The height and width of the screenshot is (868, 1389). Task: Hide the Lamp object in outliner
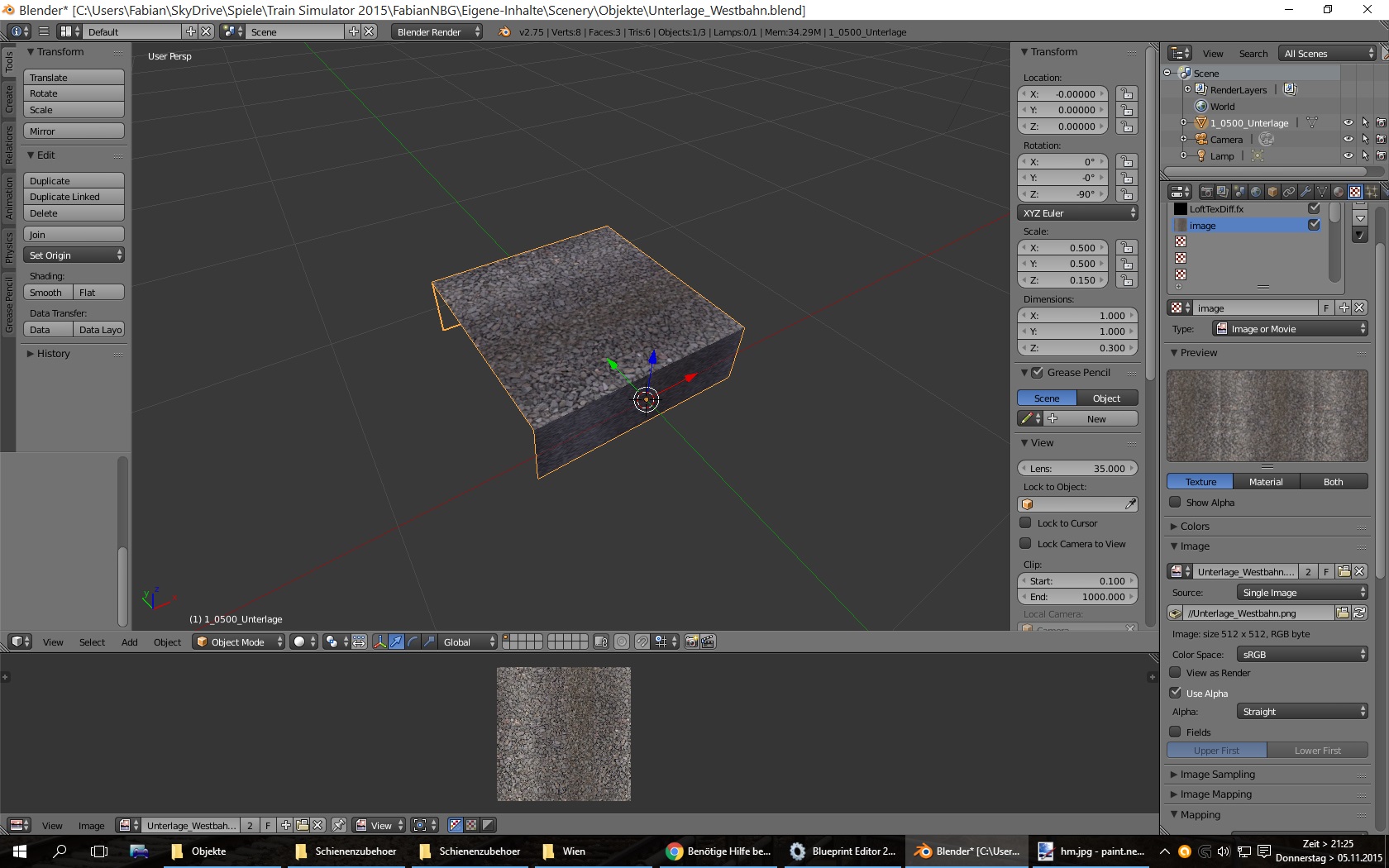click(x=1348, y=156)
